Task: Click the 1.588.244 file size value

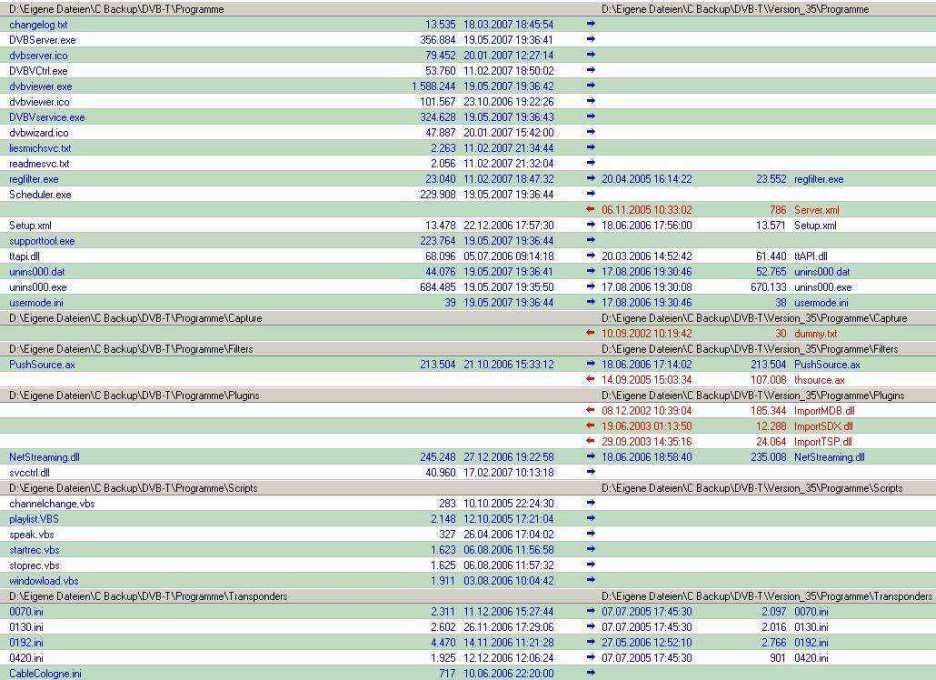Action: pyautogui.click(x=433, y=87)
